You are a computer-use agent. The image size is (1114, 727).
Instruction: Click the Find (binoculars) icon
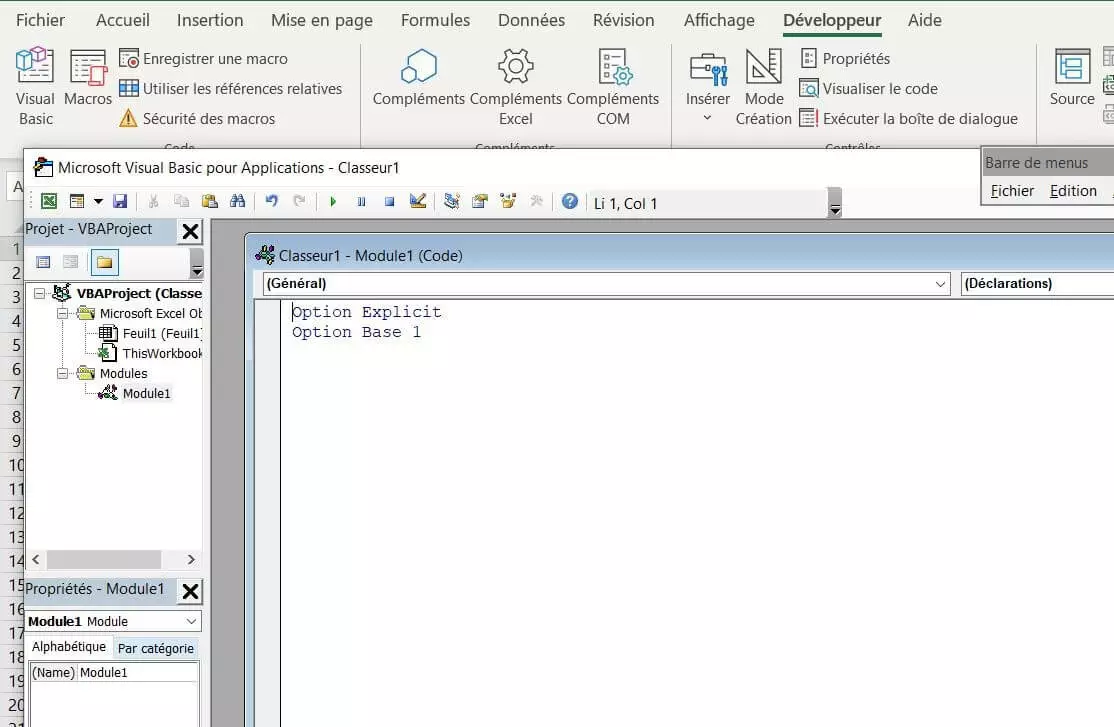click(240, 201)
